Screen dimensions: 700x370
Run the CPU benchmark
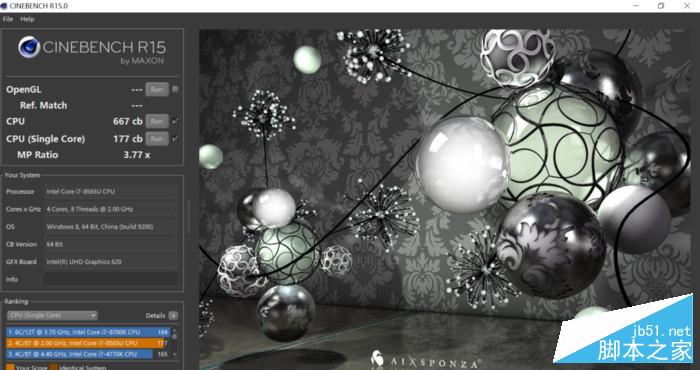pos(157,121)
